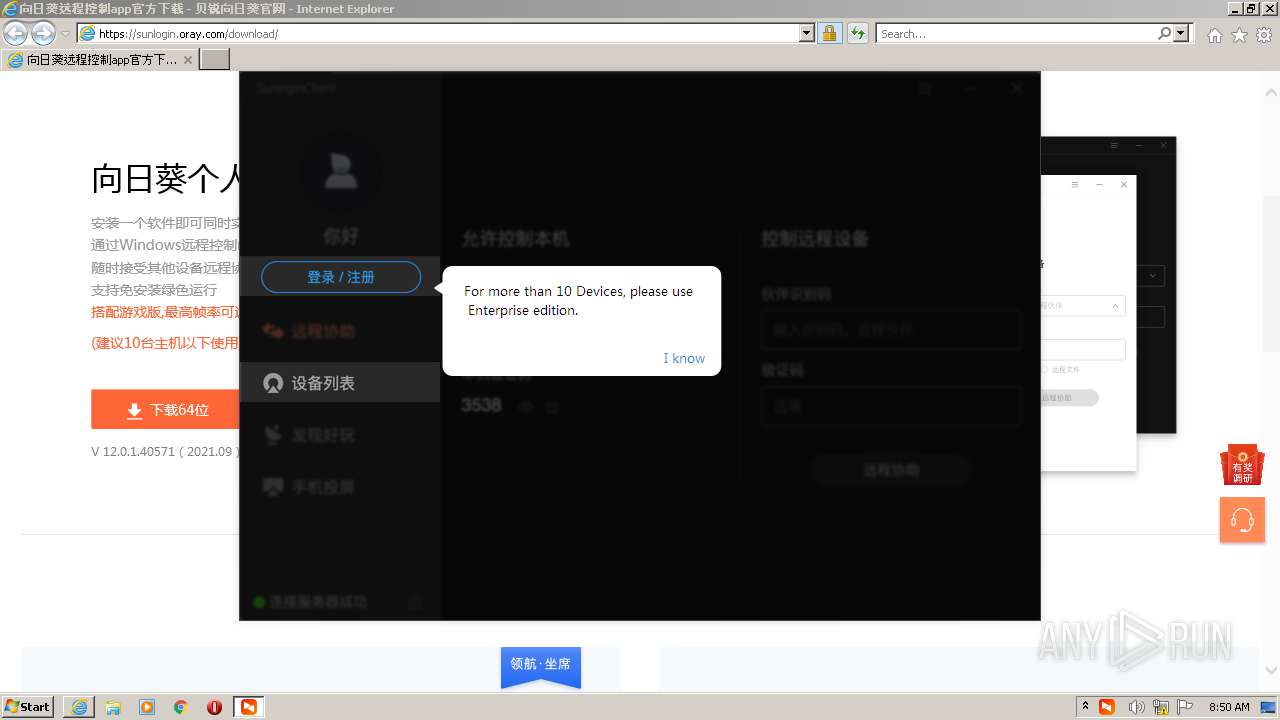This screenshot has height=720, width=1280.
Task: Open the dimmed app window menu icon
Action: click(x=925, y=88)
